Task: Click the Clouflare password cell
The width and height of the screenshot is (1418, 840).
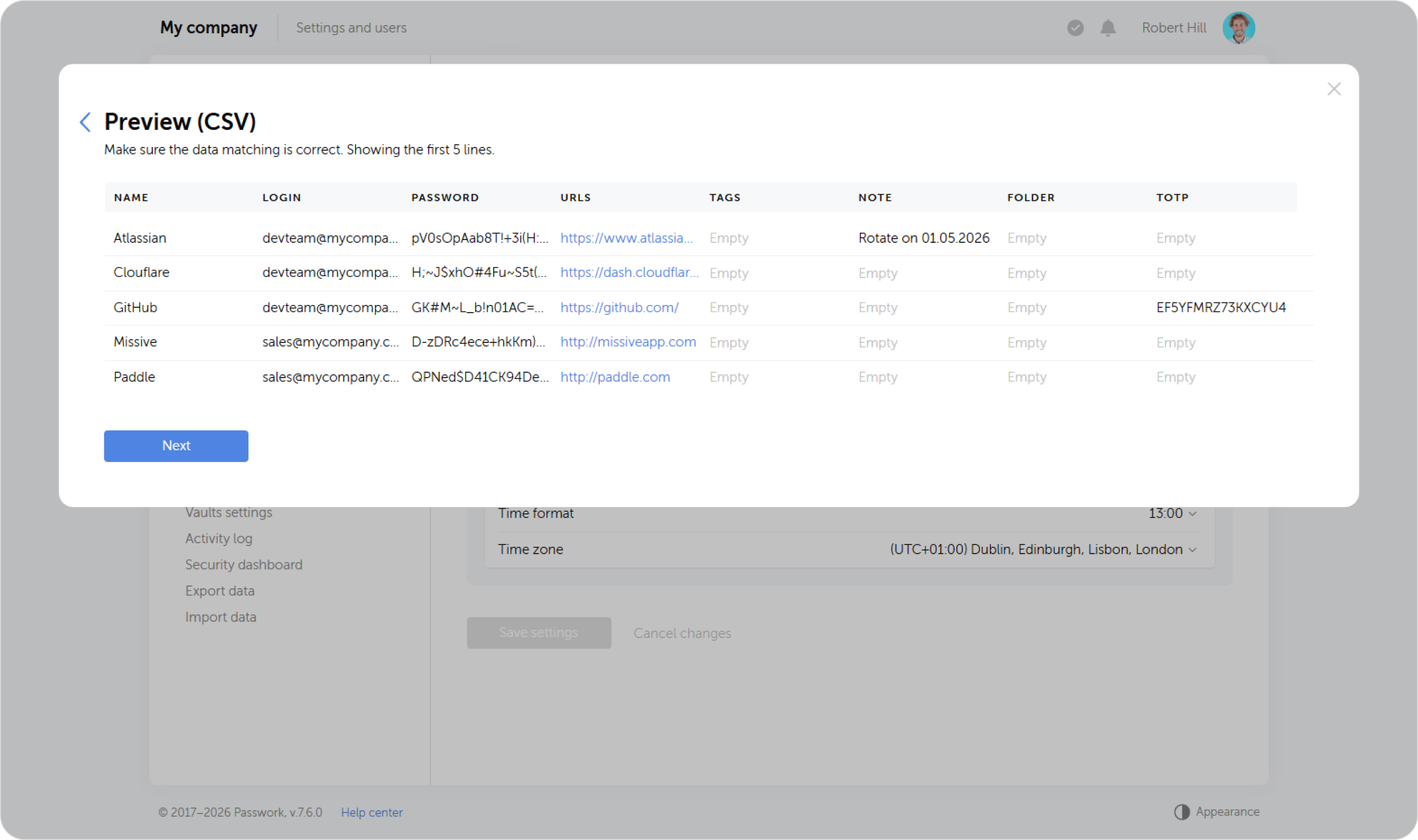Action: point(479,272)
